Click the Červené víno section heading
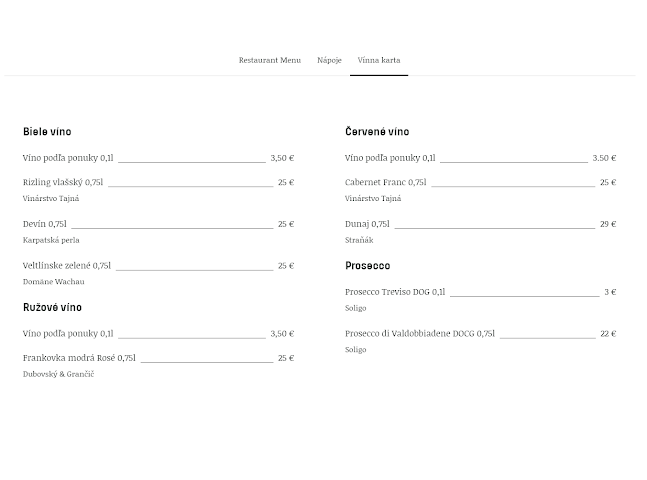Image resolution: width=647 pixels, height=480 pixels. coord(376,132)
